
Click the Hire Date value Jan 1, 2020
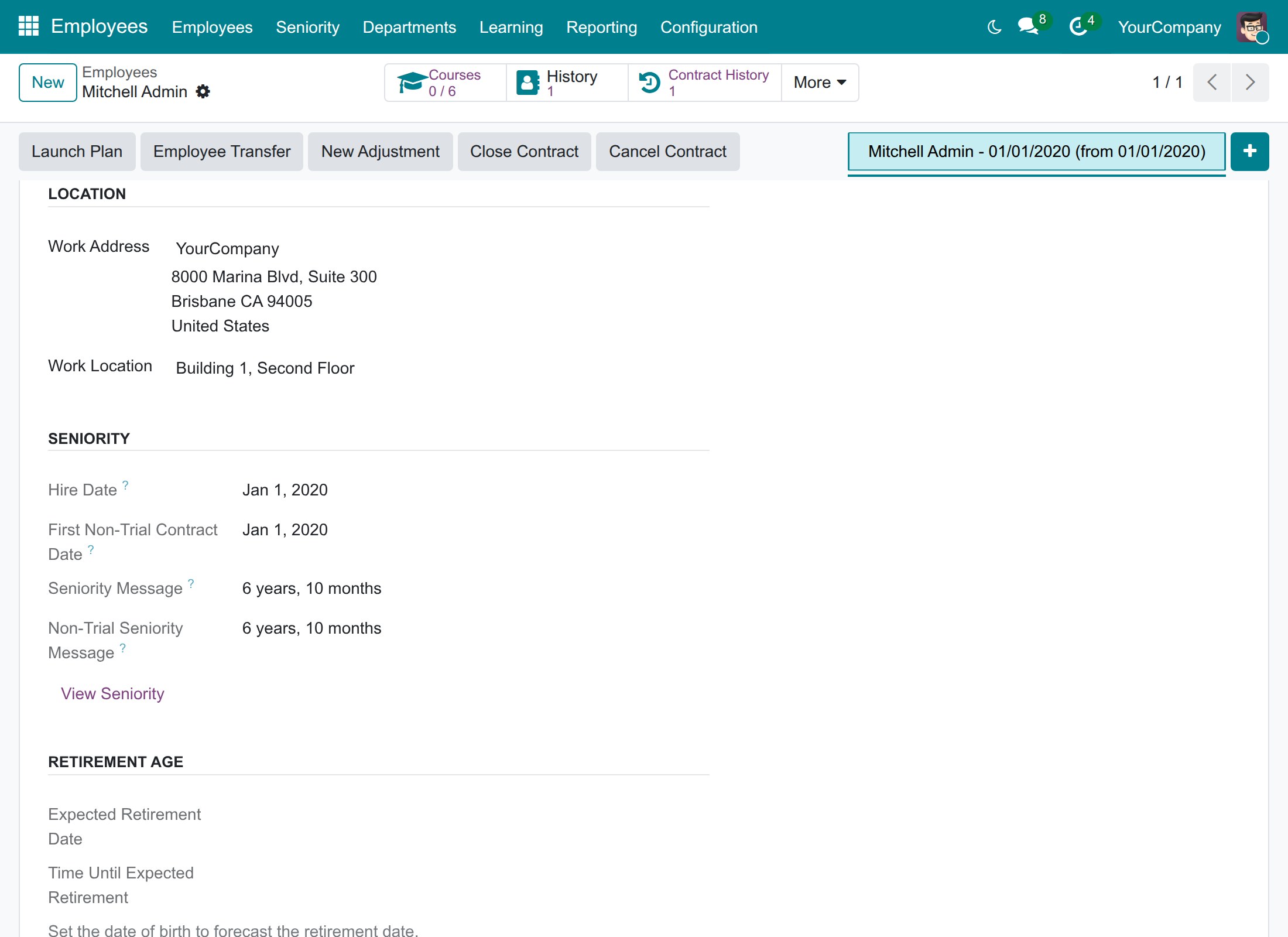[x=285, y=490]
